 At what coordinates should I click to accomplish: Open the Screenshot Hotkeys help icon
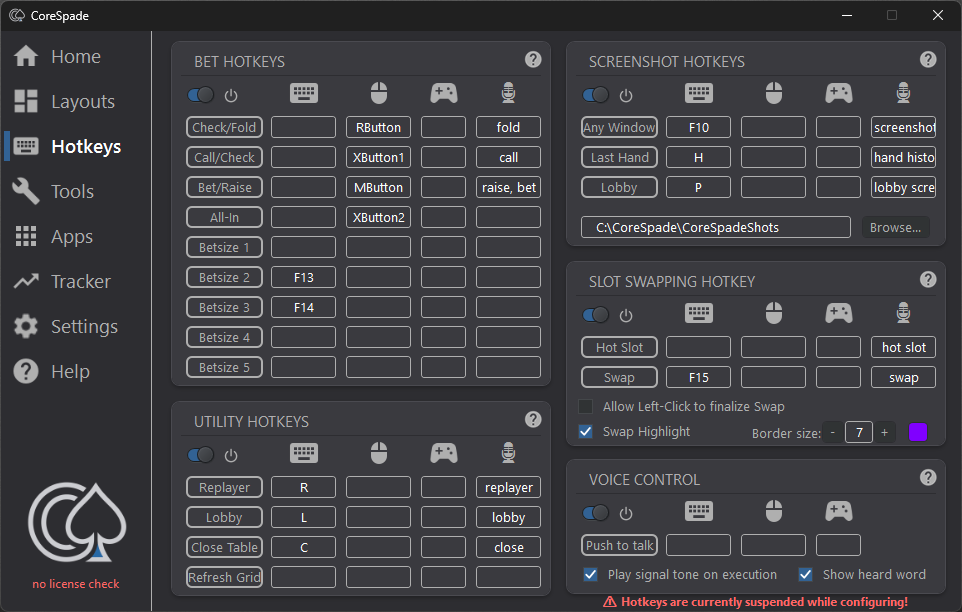point(928,59)
